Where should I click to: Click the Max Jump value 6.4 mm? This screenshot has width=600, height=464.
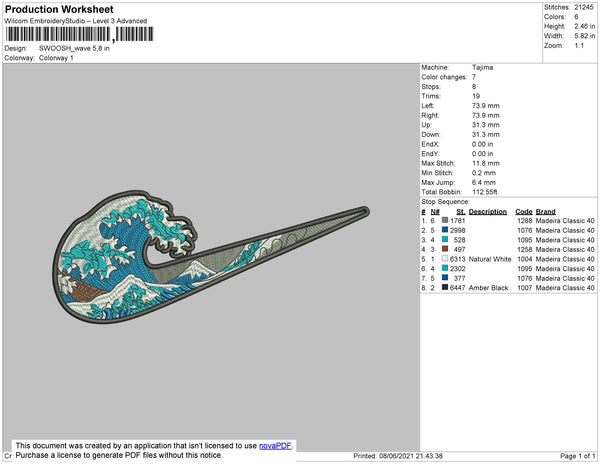tap(484, 182)
